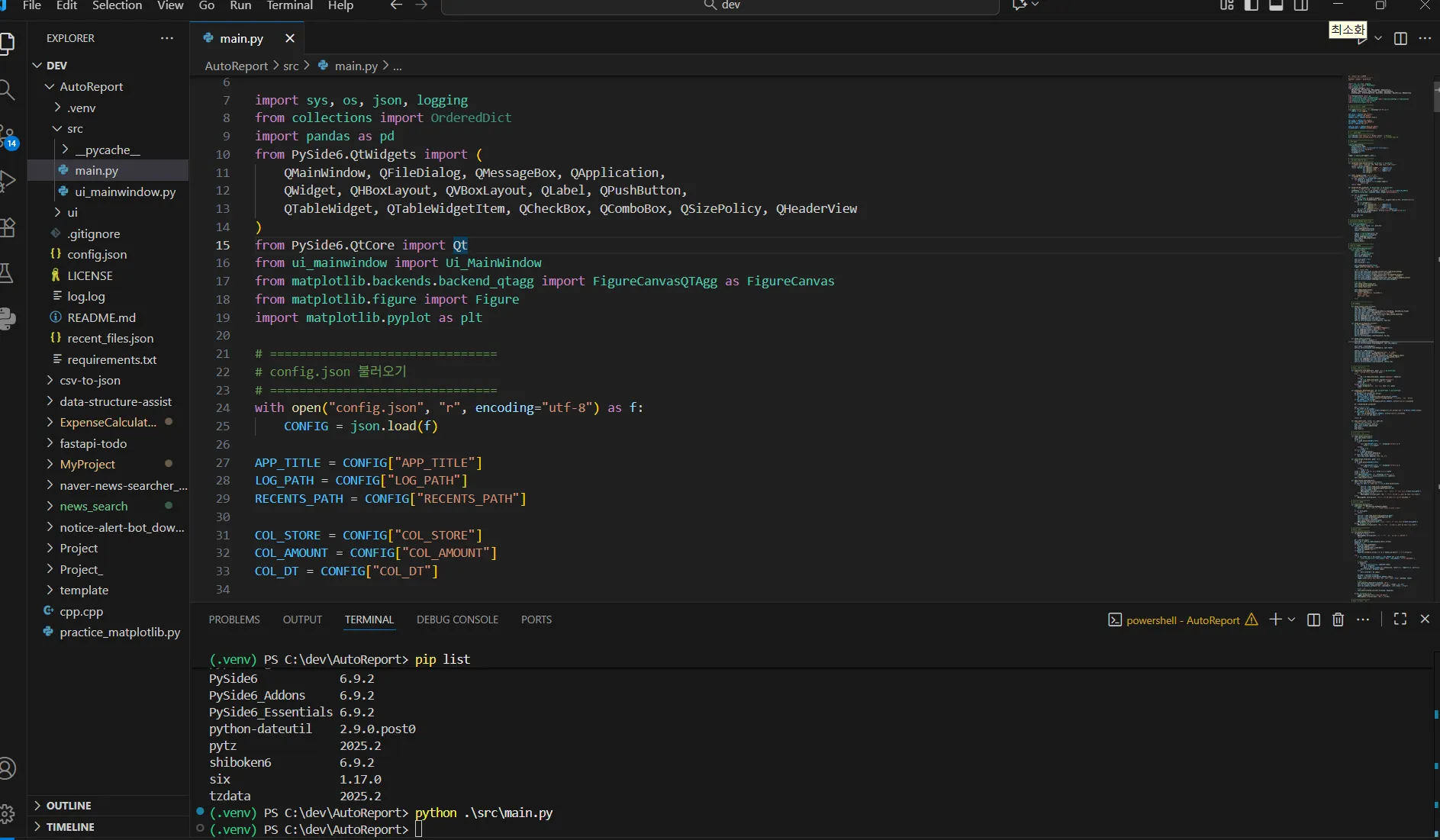Viewport: 1440px width, 840px height.
Task: Switch to the PROBLEMS tab
Action: point(234,620)
